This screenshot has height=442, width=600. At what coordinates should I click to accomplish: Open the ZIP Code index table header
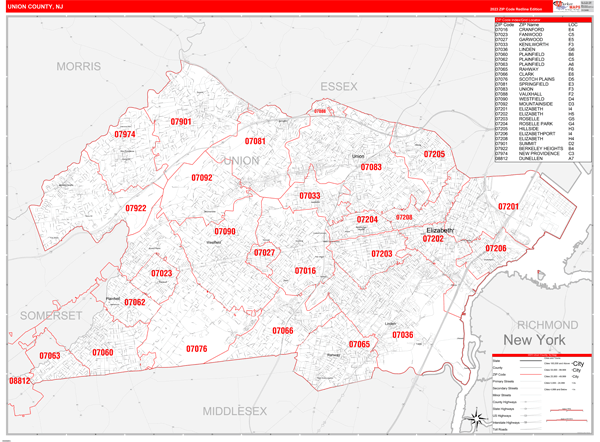(543, 20)
